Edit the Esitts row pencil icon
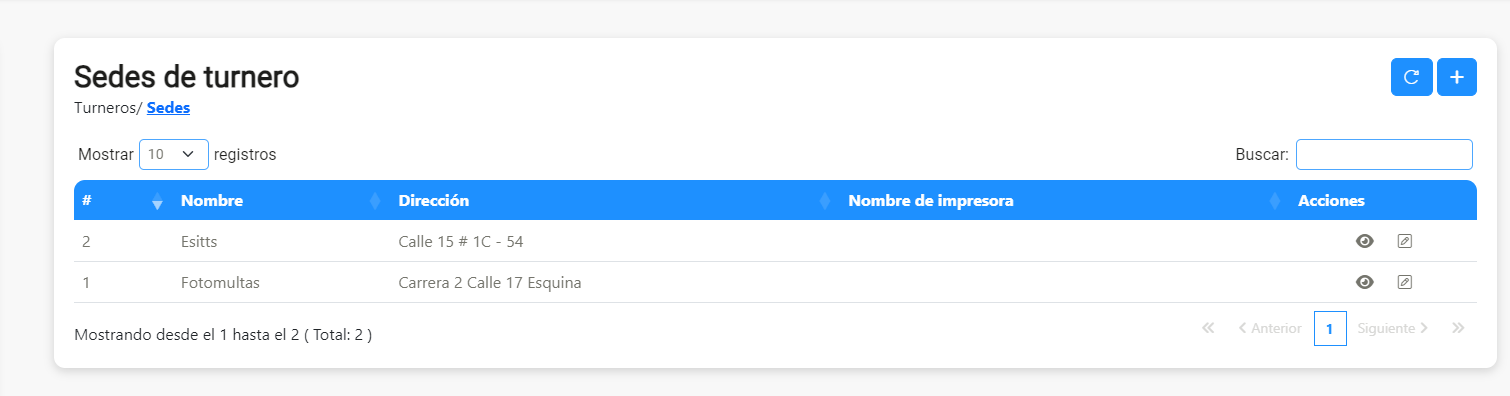 click(x=1404, y=241)
